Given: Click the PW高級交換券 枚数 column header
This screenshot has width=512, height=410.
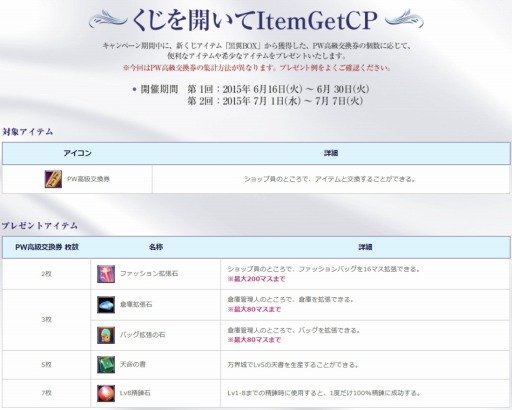Looking at the screenshot, I should 47,247.
